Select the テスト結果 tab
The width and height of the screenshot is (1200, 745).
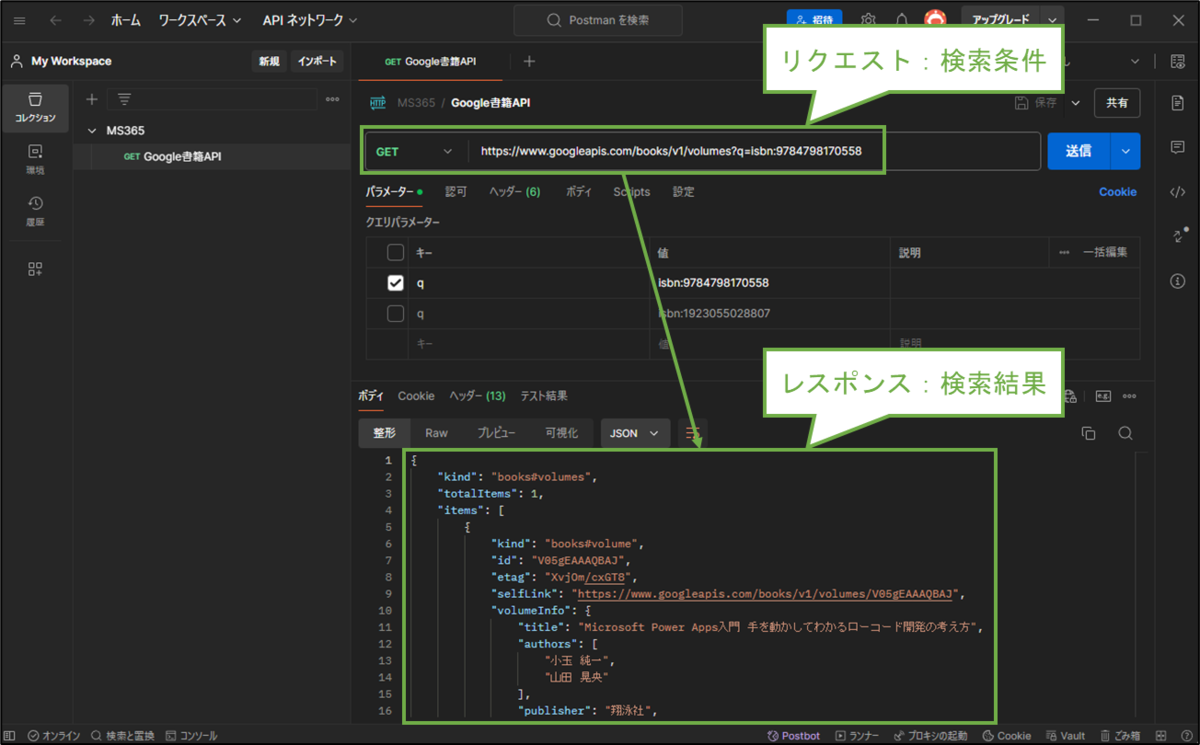tap(543, 396)
